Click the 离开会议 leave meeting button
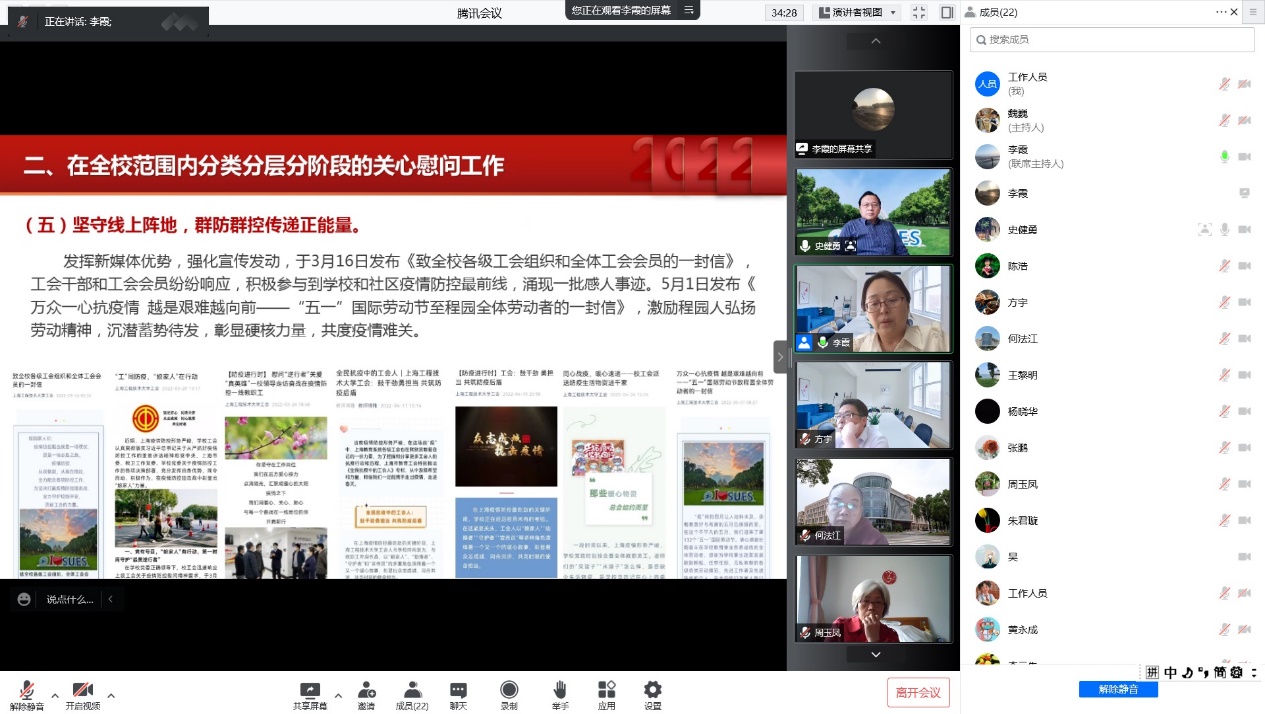Viewport: 1265px width, 714px height. tap(917, 692)
